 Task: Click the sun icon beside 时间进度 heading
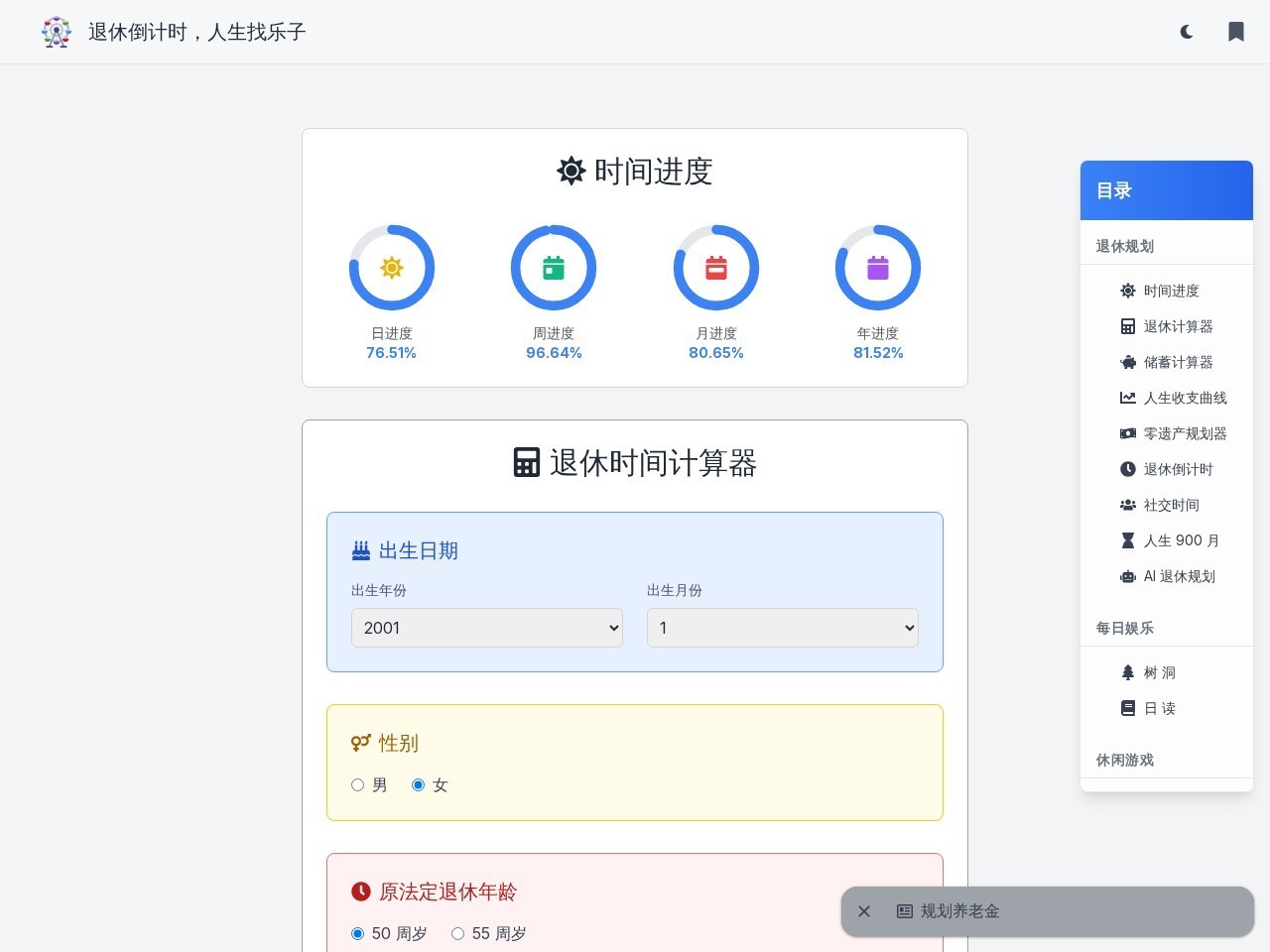pos(571,171)
